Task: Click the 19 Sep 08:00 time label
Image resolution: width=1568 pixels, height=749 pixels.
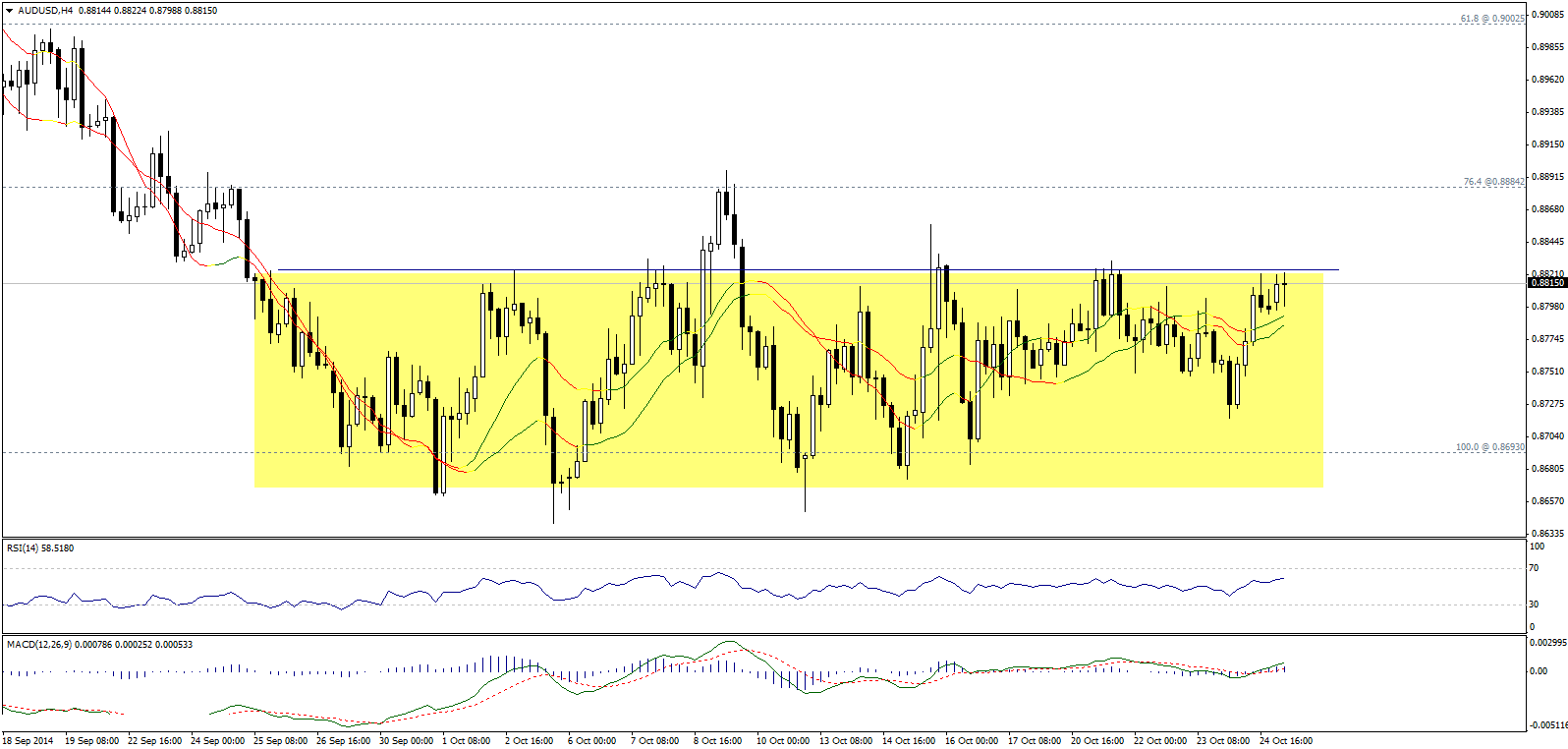Action: pos(91,741)
